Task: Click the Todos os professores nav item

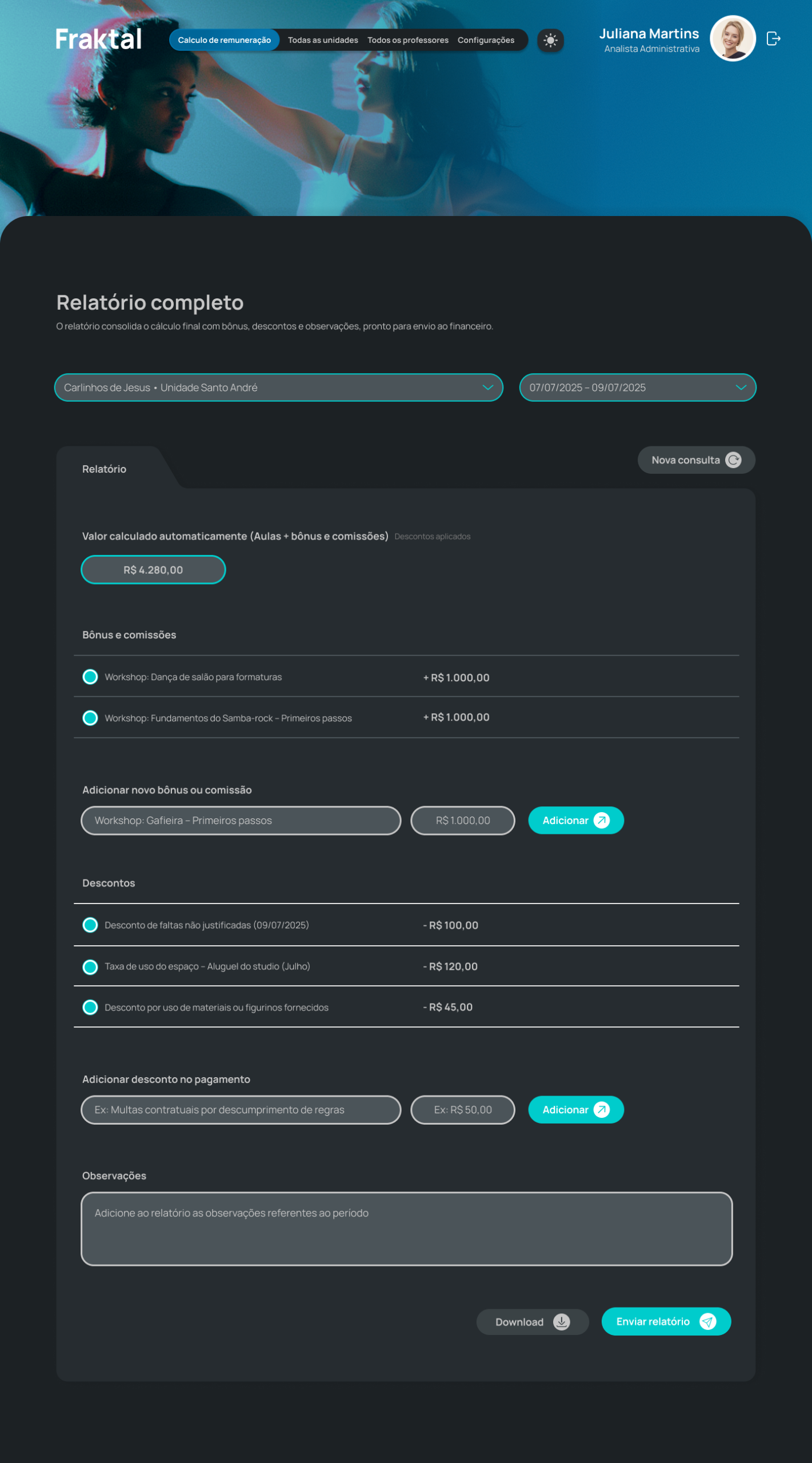Action: [x=407, y=40]
